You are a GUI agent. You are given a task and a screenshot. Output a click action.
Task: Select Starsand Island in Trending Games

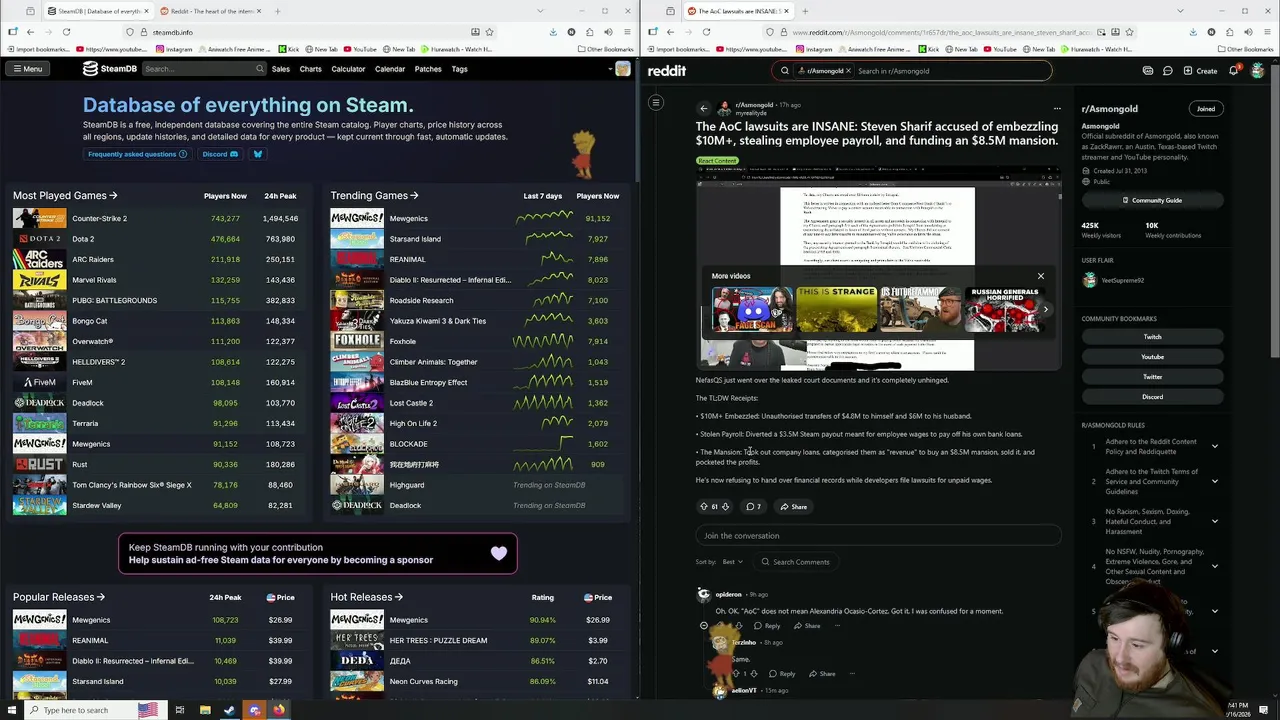point(415,239)
